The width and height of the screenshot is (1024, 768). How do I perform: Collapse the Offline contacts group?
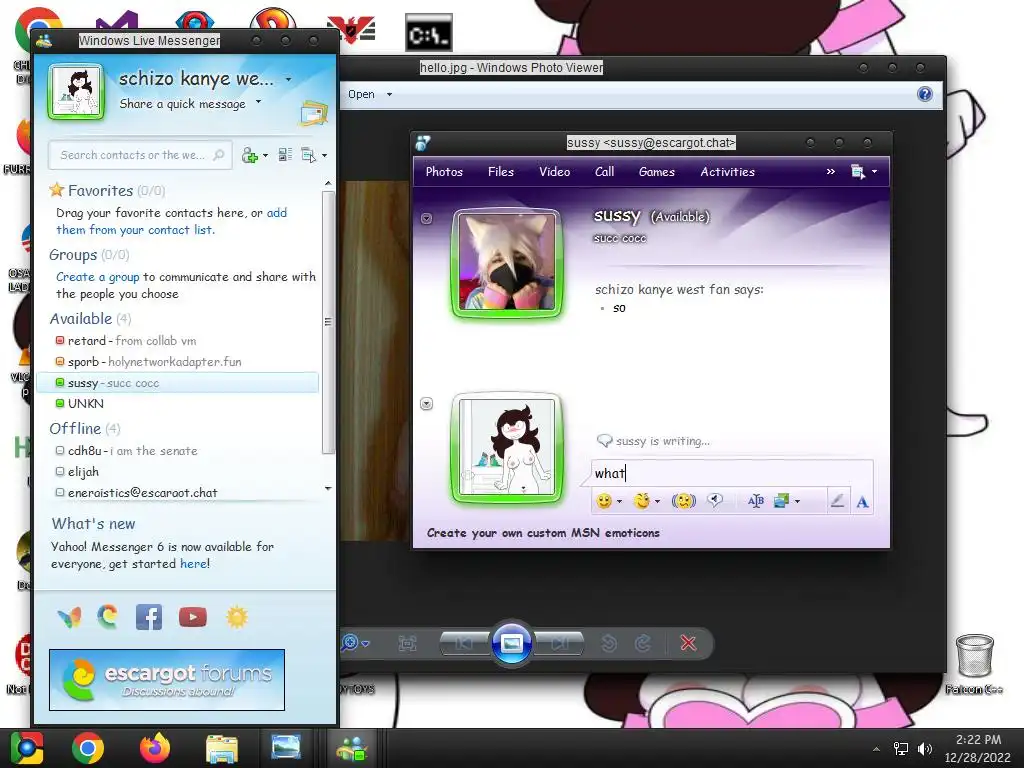[x=75, y=428]
